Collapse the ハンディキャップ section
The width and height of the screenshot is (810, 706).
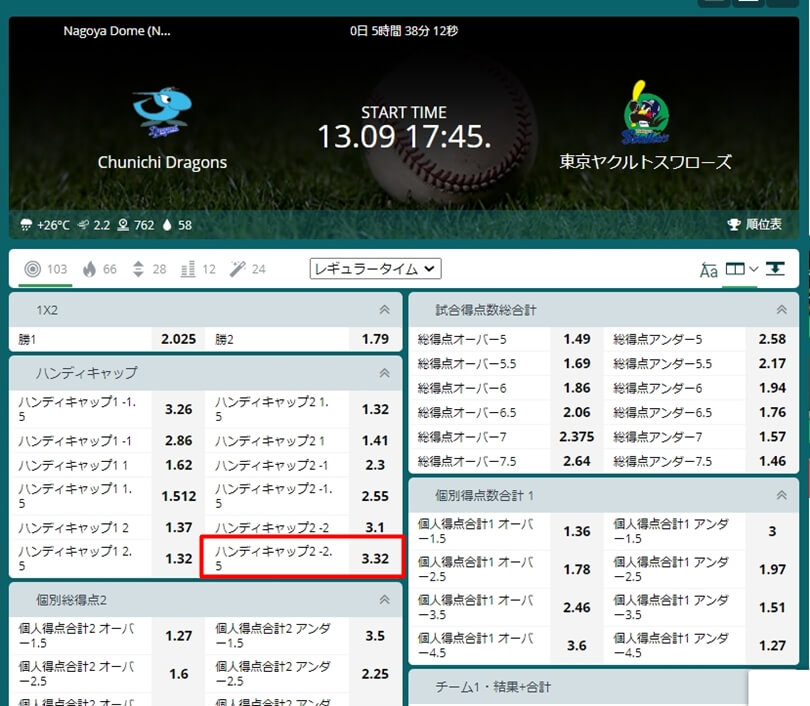pos(384,373)
